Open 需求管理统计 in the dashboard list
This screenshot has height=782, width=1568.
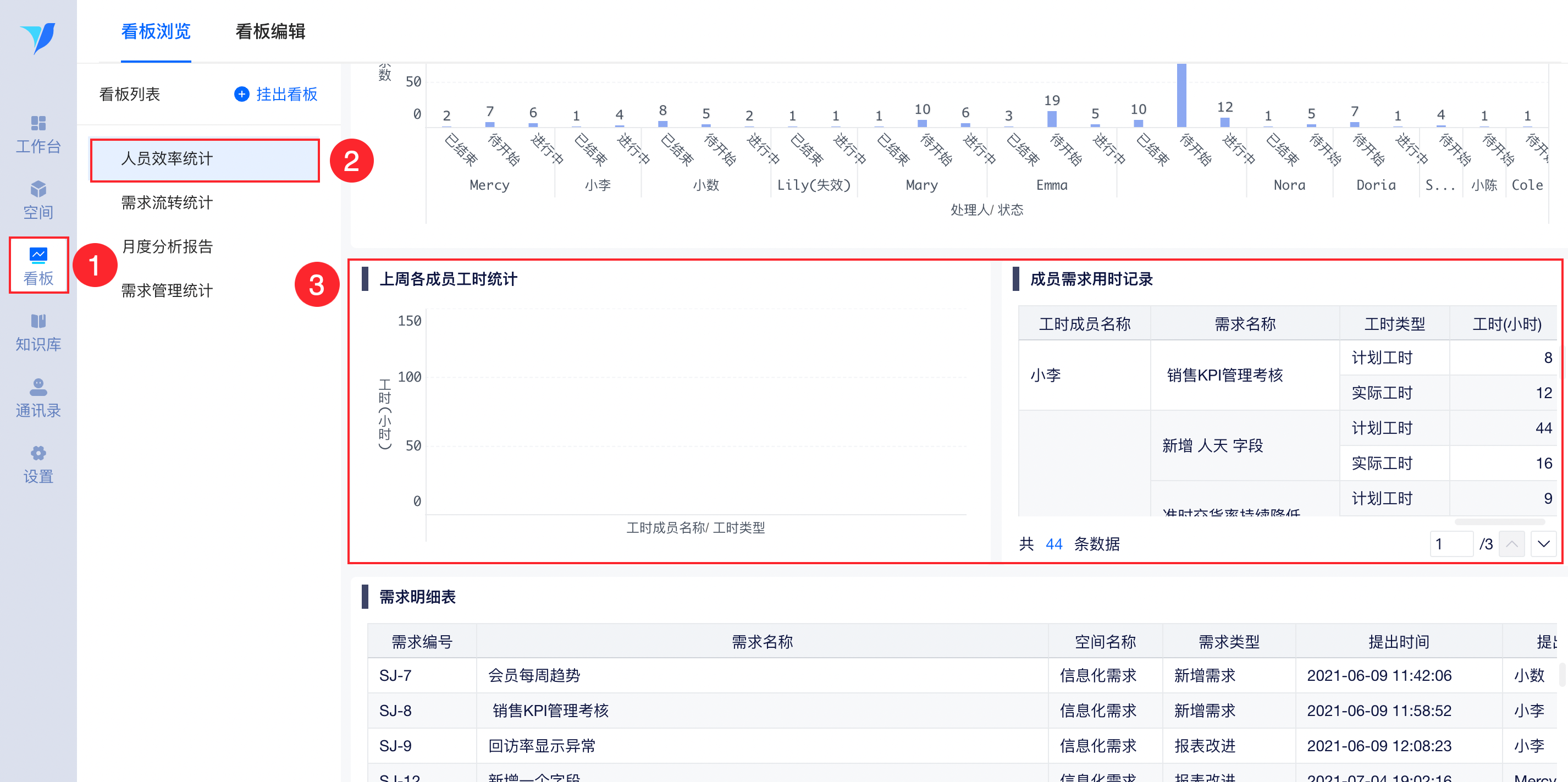(167, 290)
